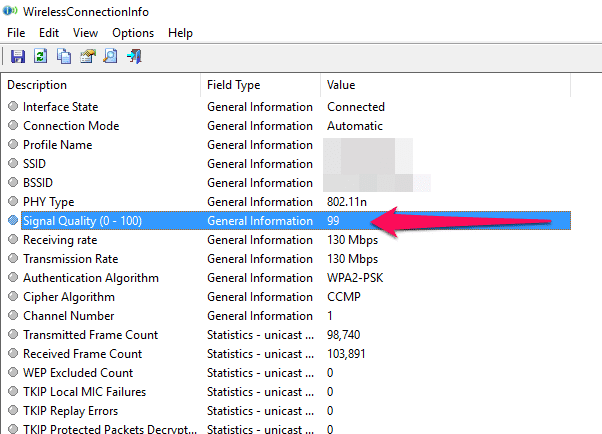Sort by the Description column header
The height and width of the screenshot is (434, 602).
click(x=100, y=85)
